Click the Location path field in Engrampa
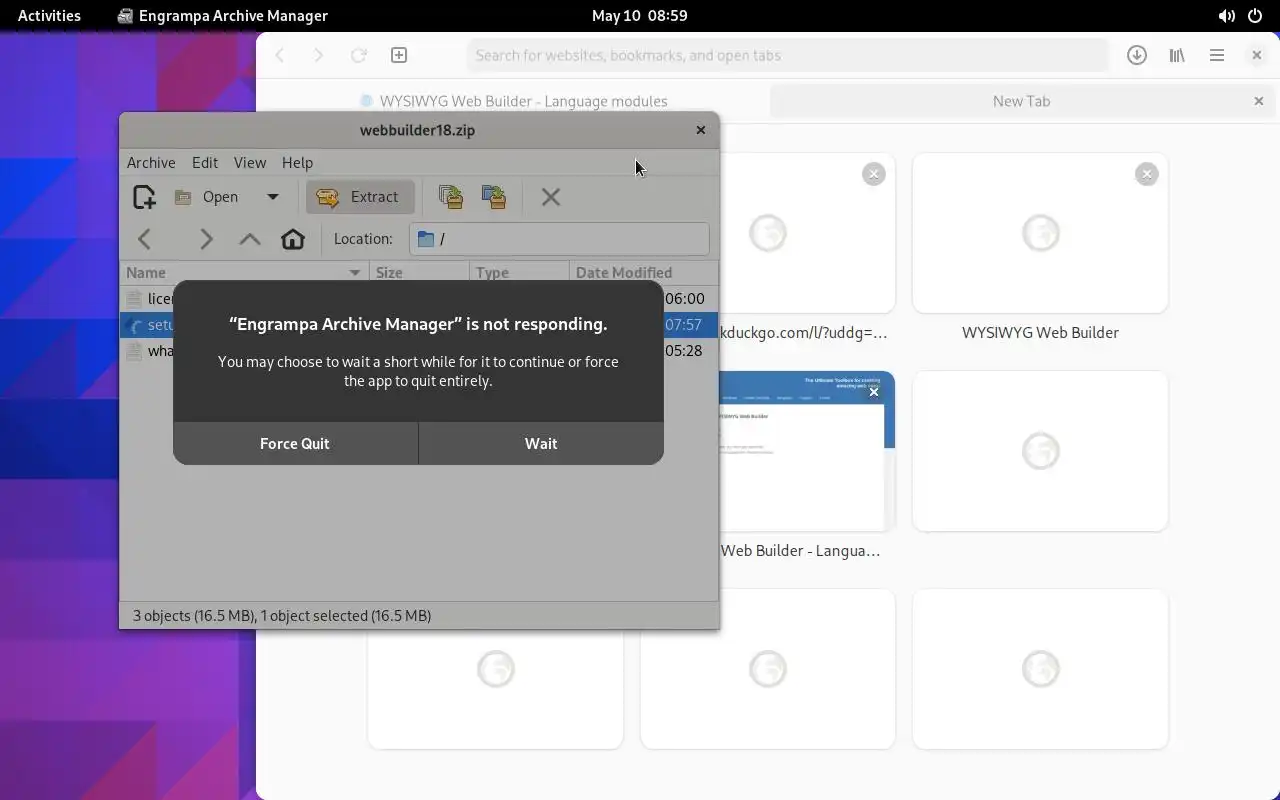The height and width of the screenshot is (800, 1280). [559, 239]
